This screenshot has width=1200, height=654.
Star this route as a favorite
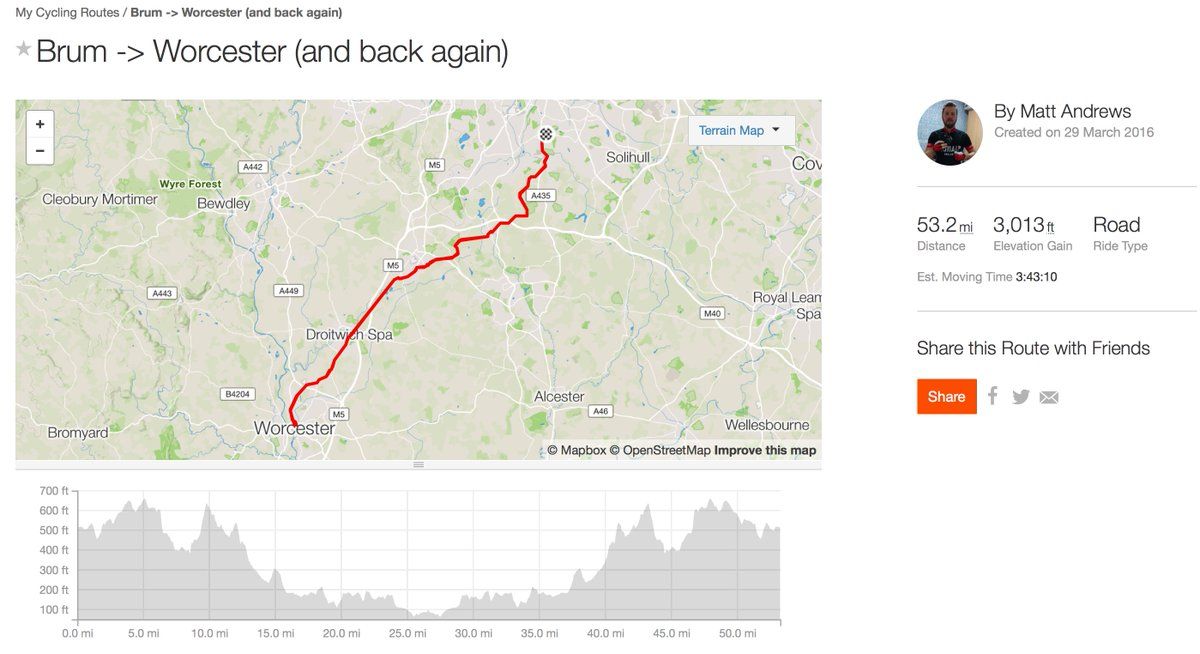[23, 50]
